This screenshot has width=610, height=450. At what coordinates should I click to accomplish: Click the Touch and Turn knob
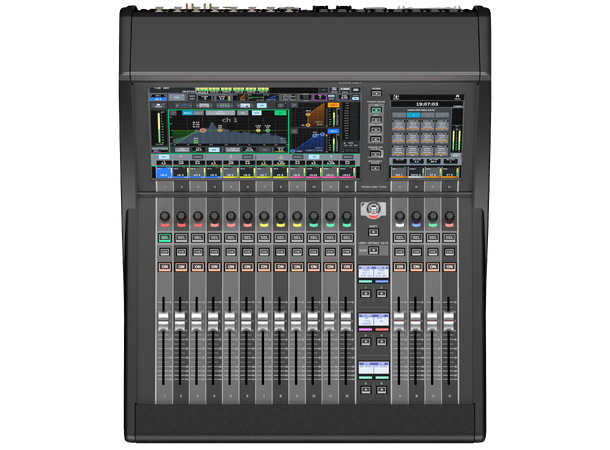373,209
